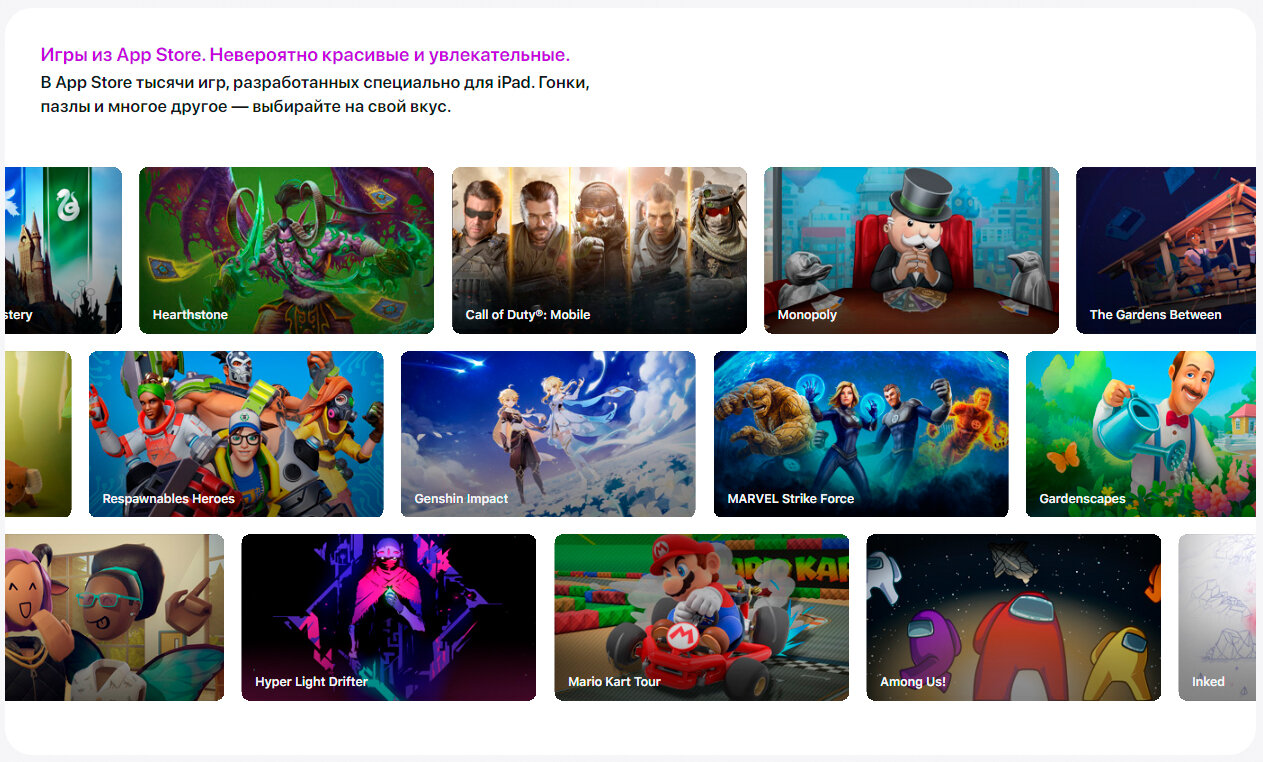Click The Gardens Between game tile
Viewport: 1263px width, 762px height.
click(x=1165, y=250)
